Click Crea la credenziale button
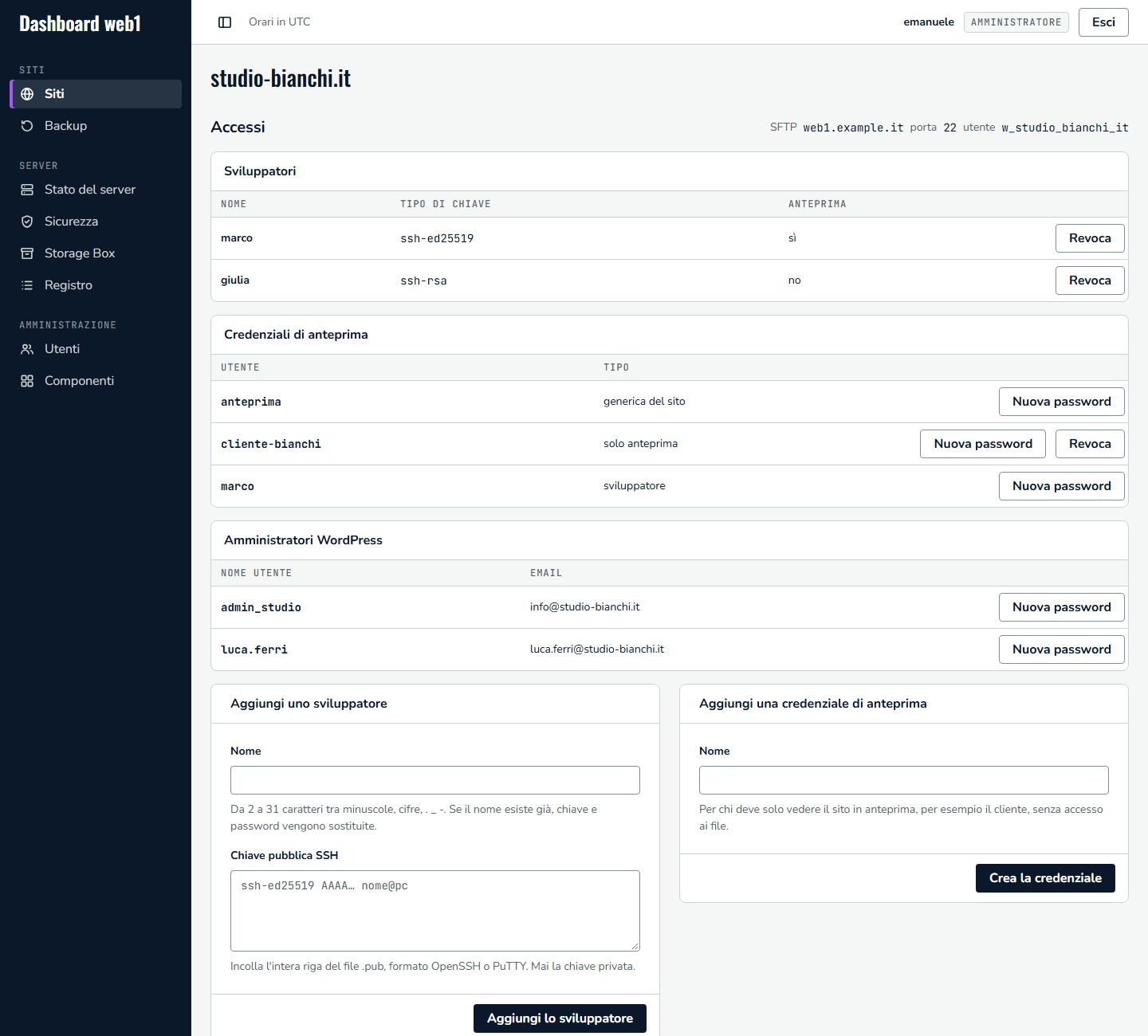The image size is (1148, 1036). click(x=1045, y=878)
